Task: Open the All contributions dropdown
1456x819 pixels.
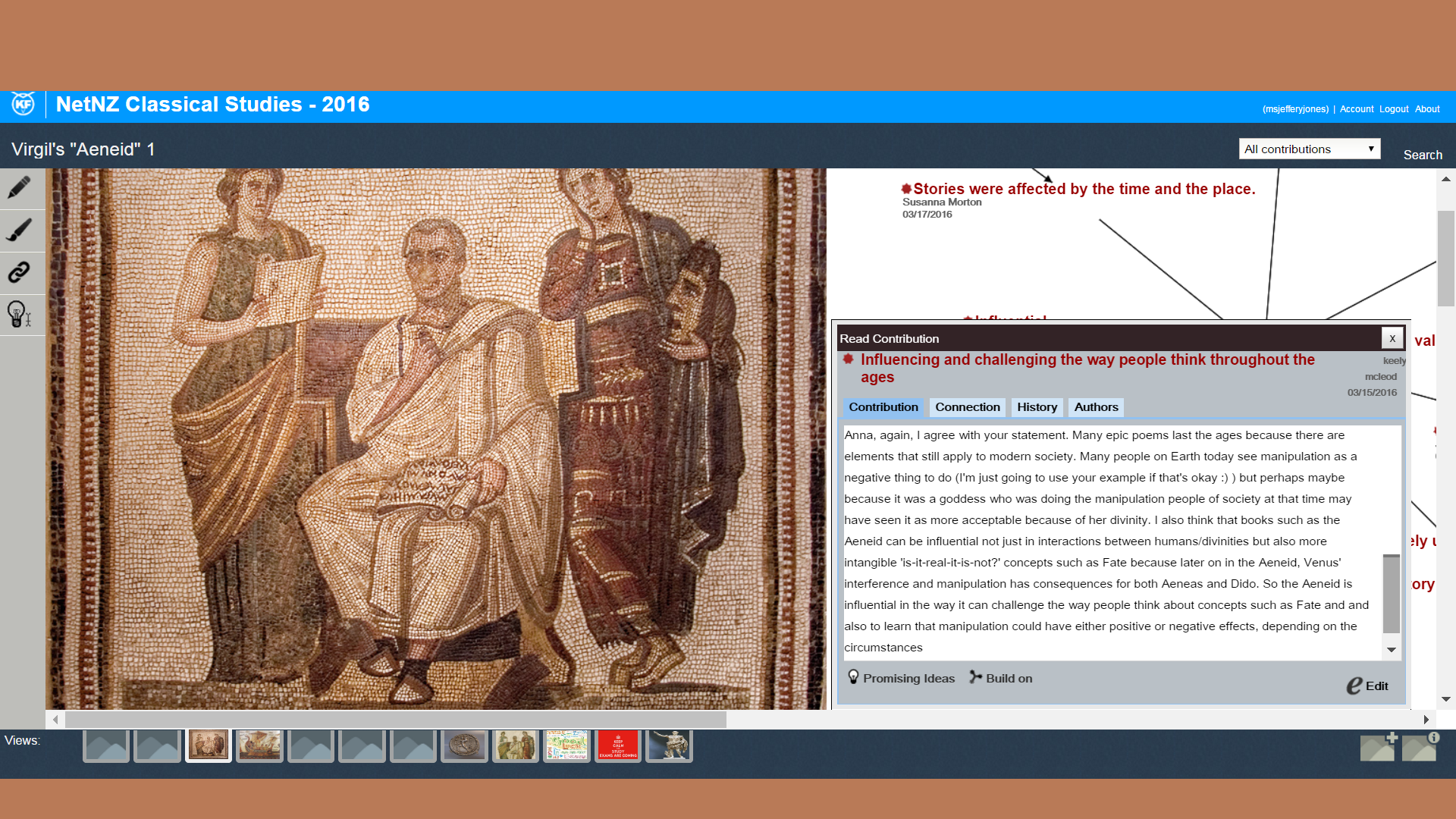Action: [x=1310, y=149]
